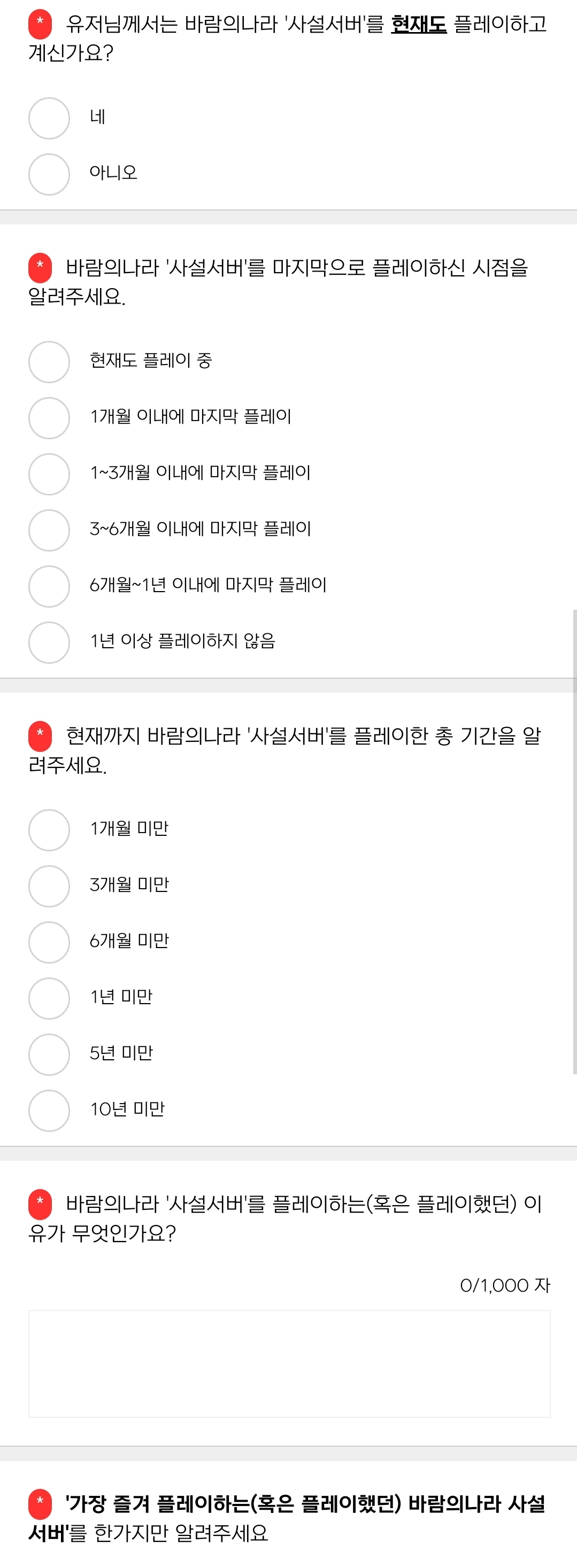Pick '1년 이상 플레이하지 않음' option
577x1568 pixels.
(49, 641)
